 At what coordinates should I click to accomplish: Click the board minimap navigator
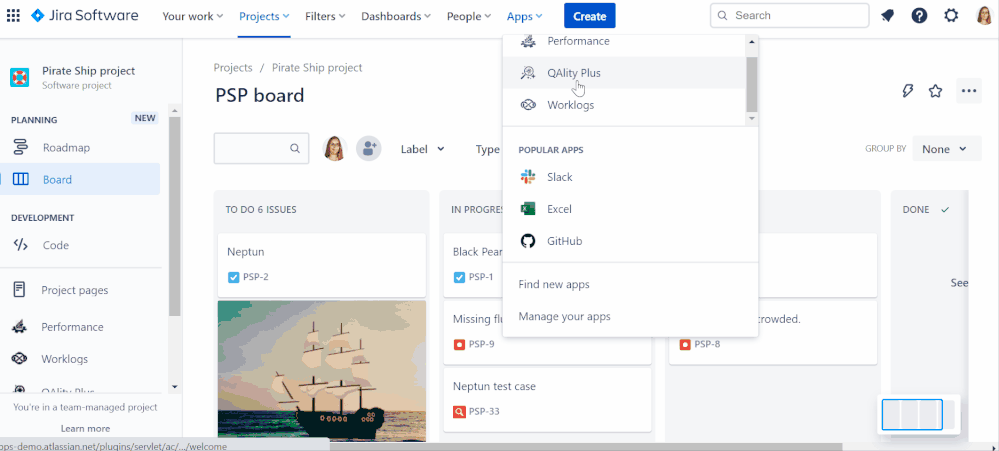pyautogui.click(x=918, y=415)
